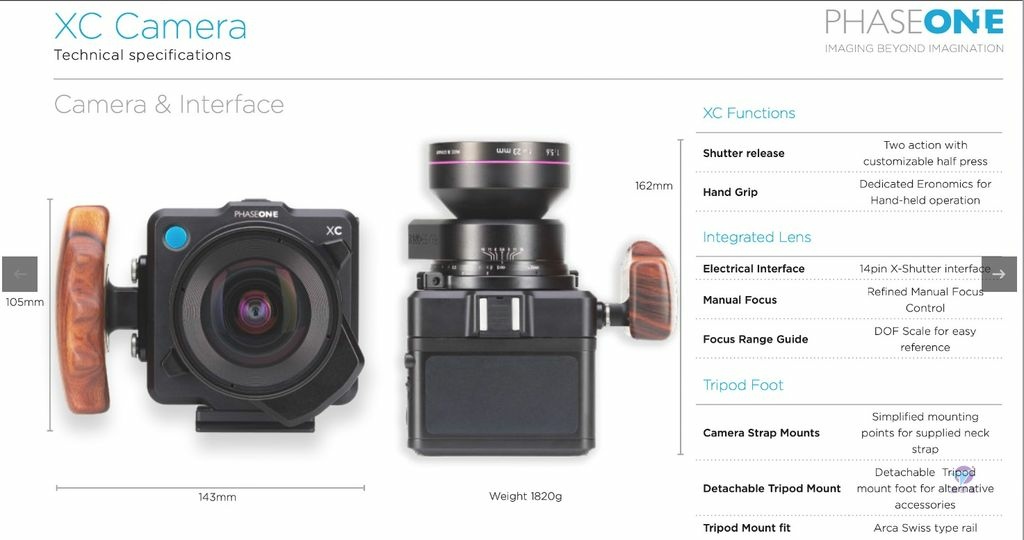Click the Shutter release row label

pos(743,153)
